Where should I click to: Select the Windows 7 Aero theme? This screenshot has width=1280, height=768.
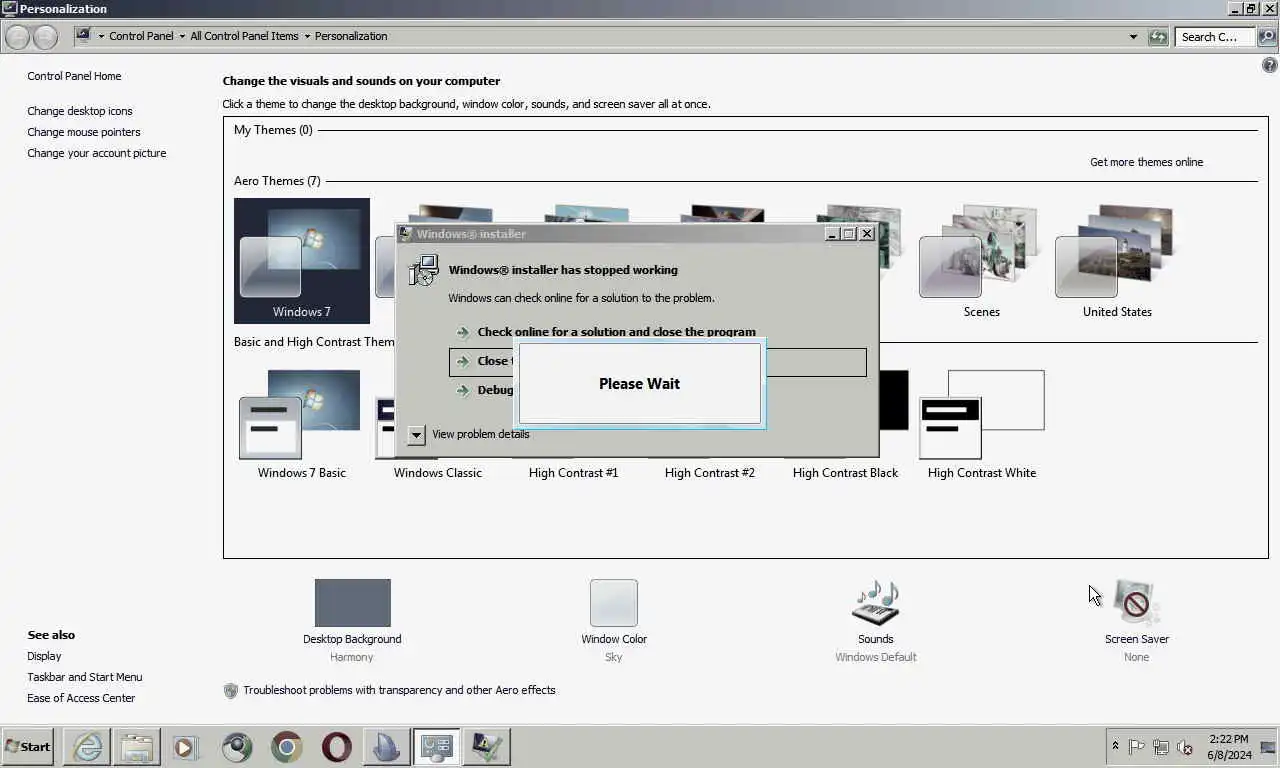(x=301, y=261)
